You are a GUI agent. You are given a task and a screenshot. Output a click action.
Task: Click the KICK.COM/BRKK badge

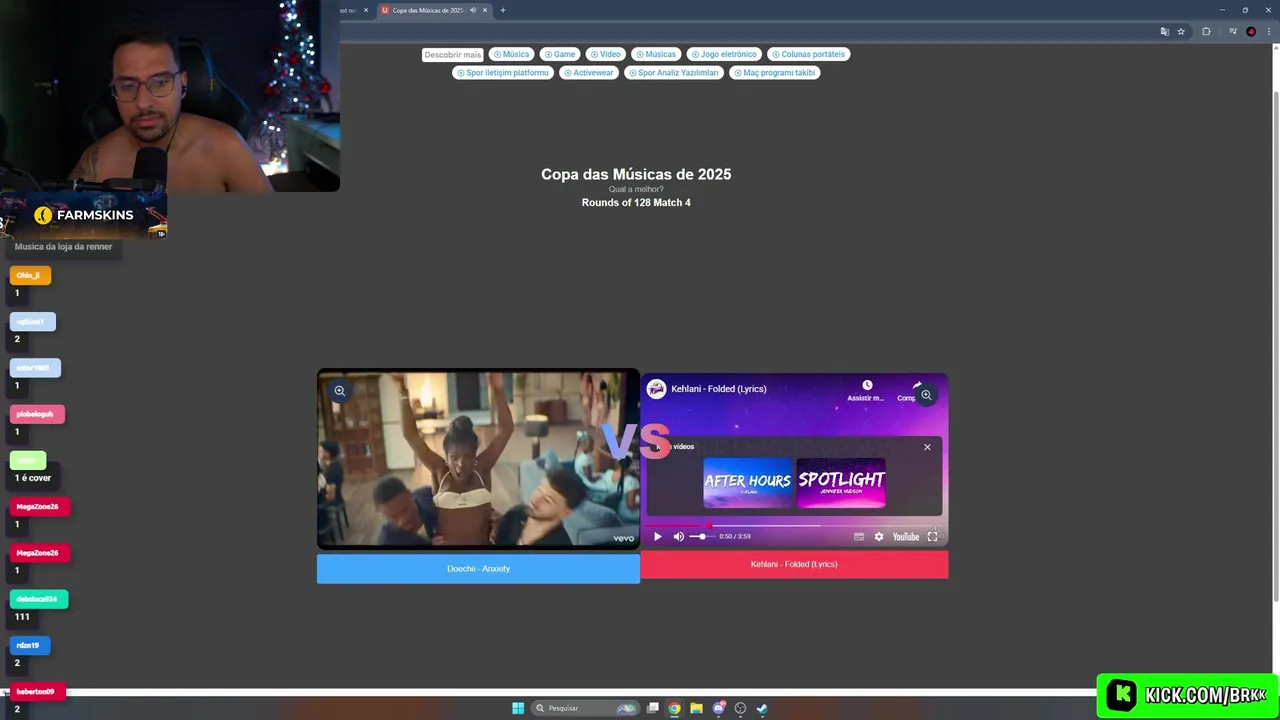pyautogui.click(x=1187, y=695)
